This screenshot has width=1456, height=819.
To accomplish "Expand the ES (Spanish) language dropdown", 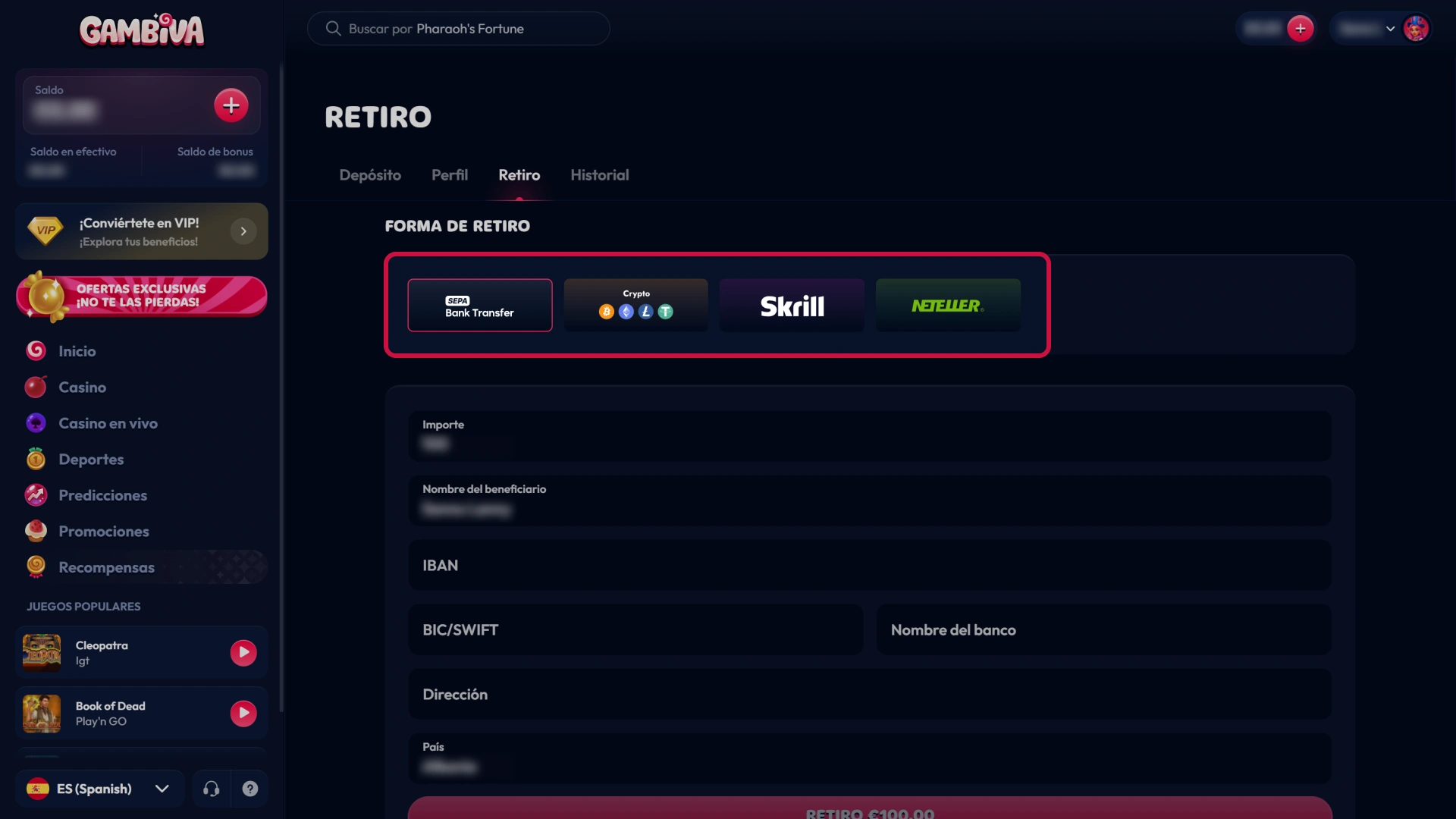I will 100,789.
